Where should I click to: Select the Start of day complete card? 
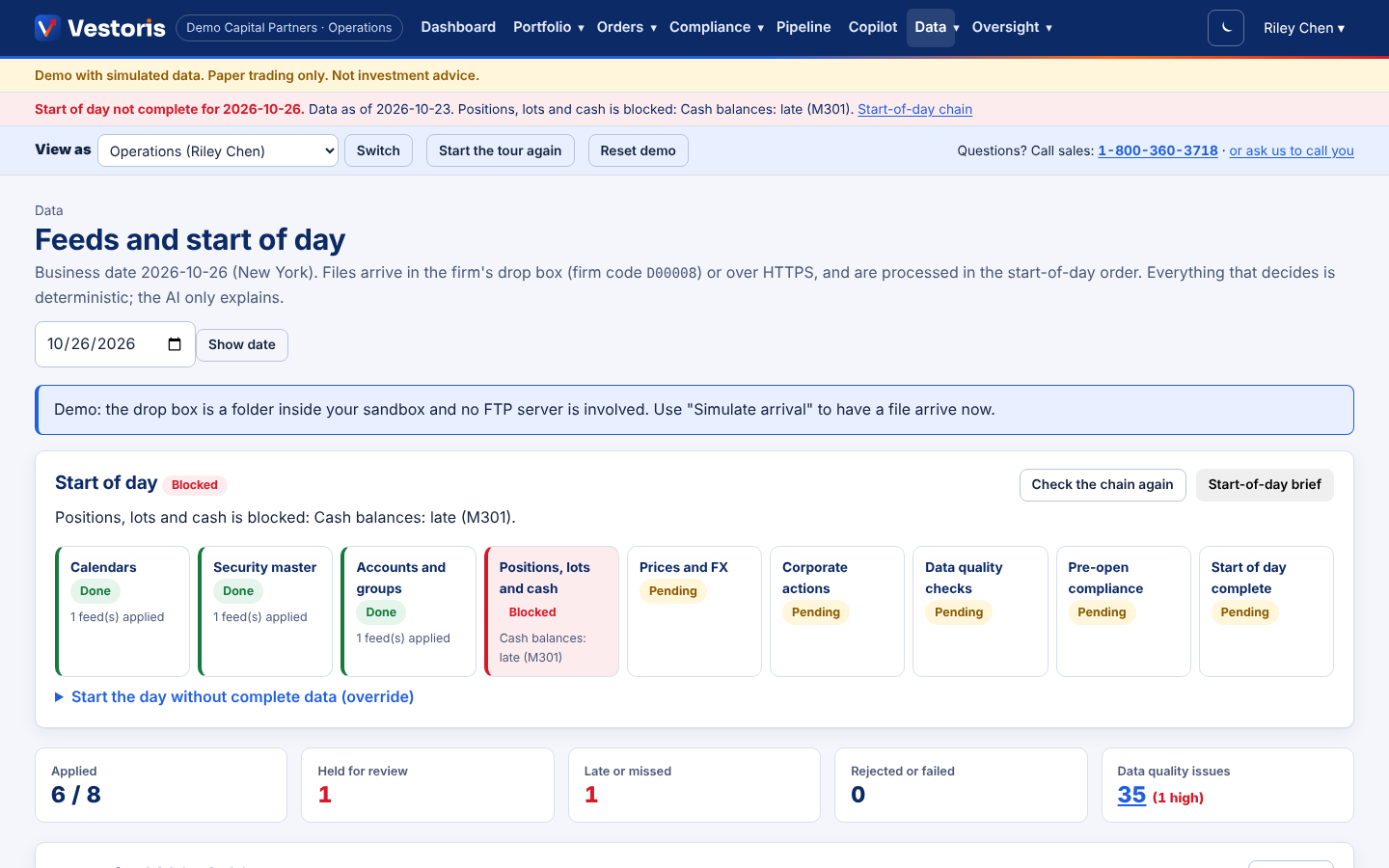pyautogui.click(x=1266, y=611)
